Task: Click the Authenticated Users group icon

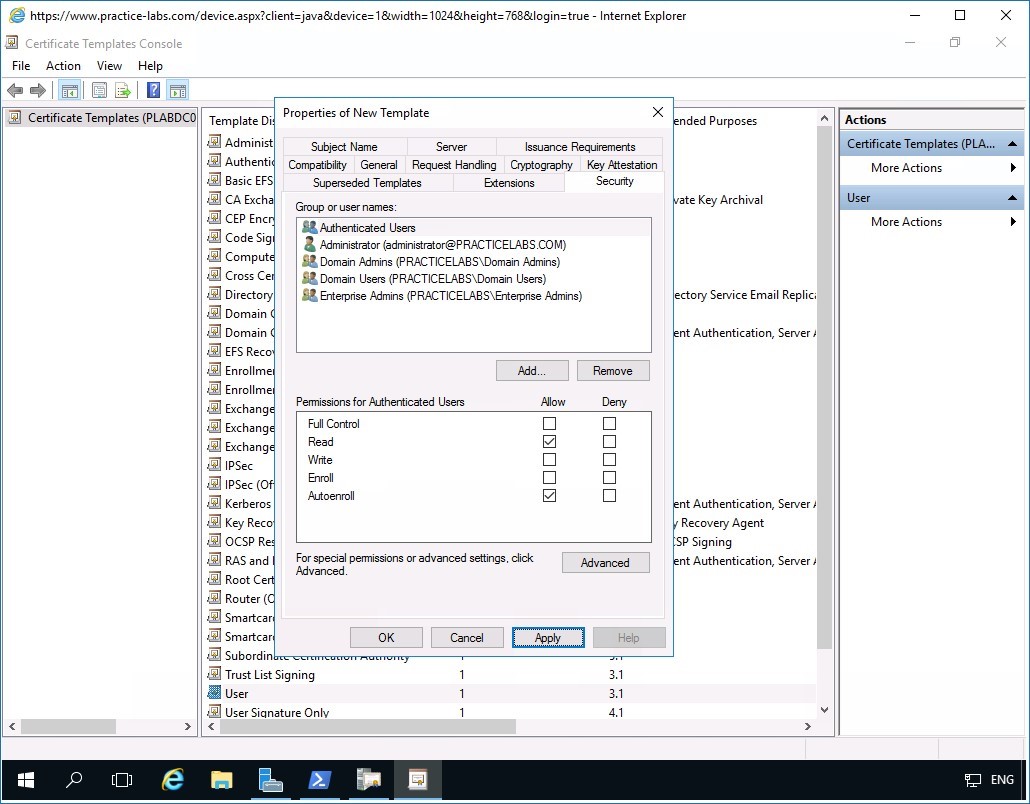Action: [309, 227]
